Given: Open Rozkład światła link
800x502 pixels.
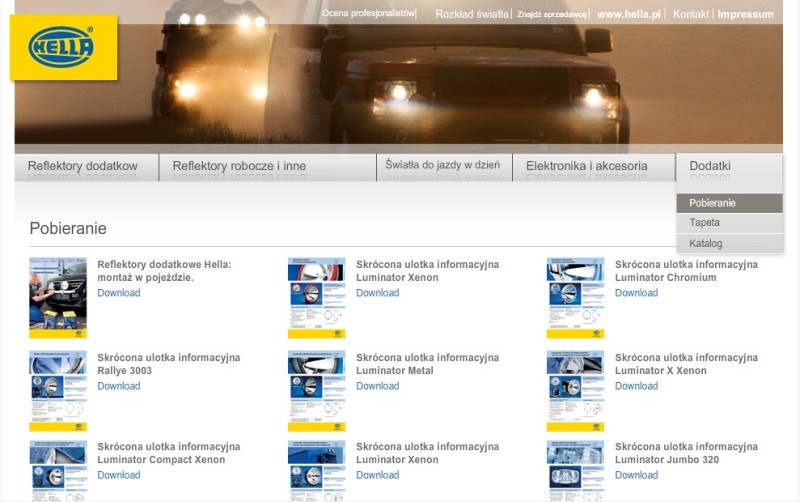Looking at the screenshot, I should click(x=471, y=14).
